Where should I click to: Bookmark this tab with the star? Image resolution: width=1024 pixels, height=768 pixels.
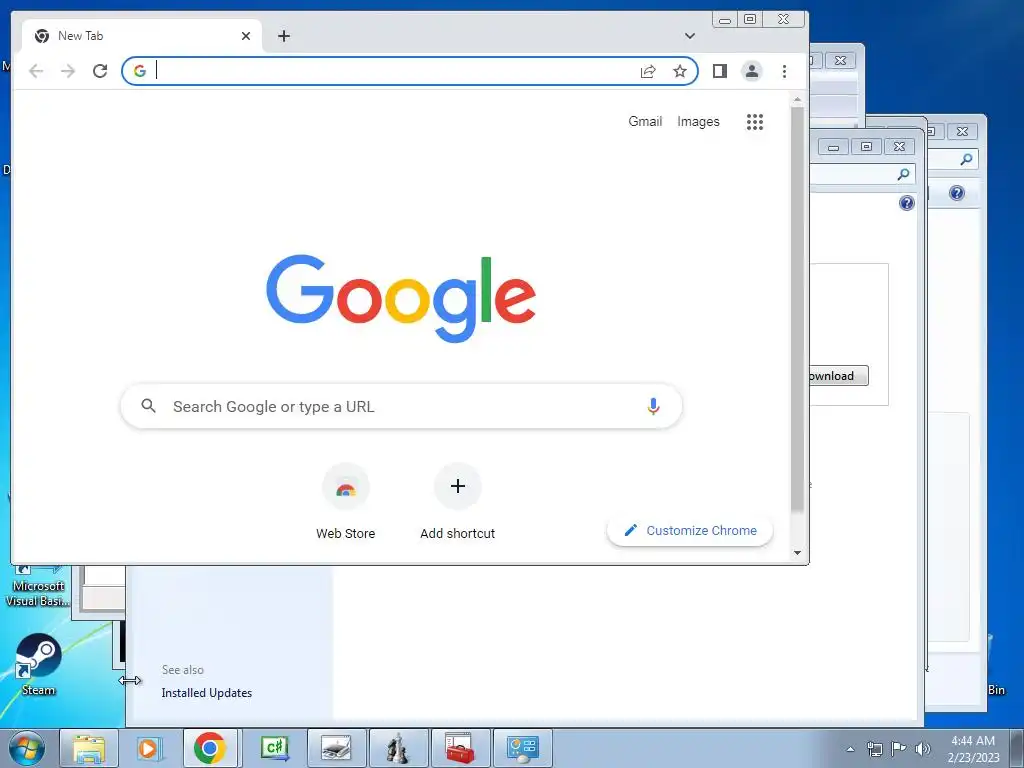pyautogui.click(x=680, y=71)
